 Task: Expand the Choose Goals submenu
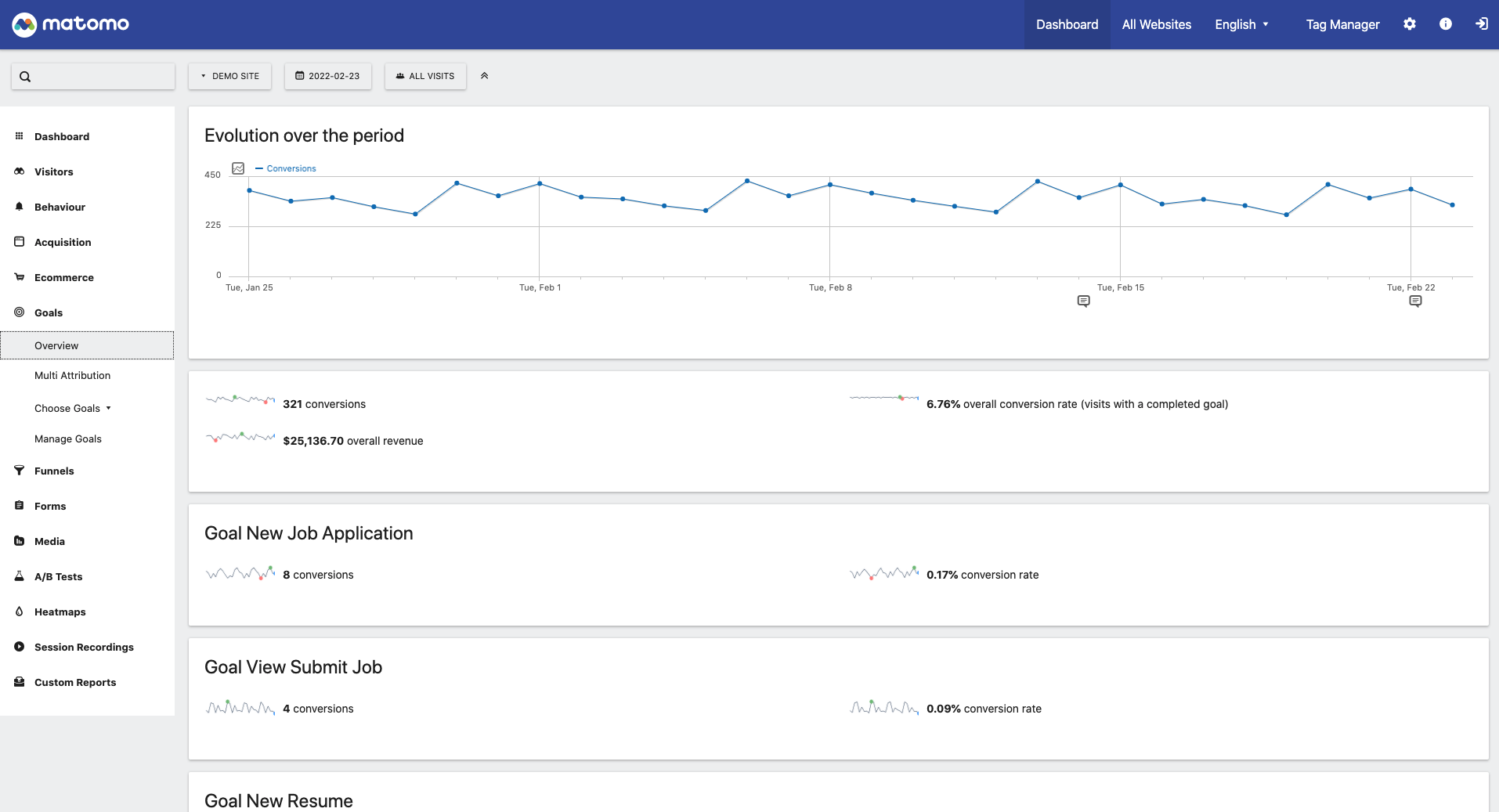tap(73, 408)
